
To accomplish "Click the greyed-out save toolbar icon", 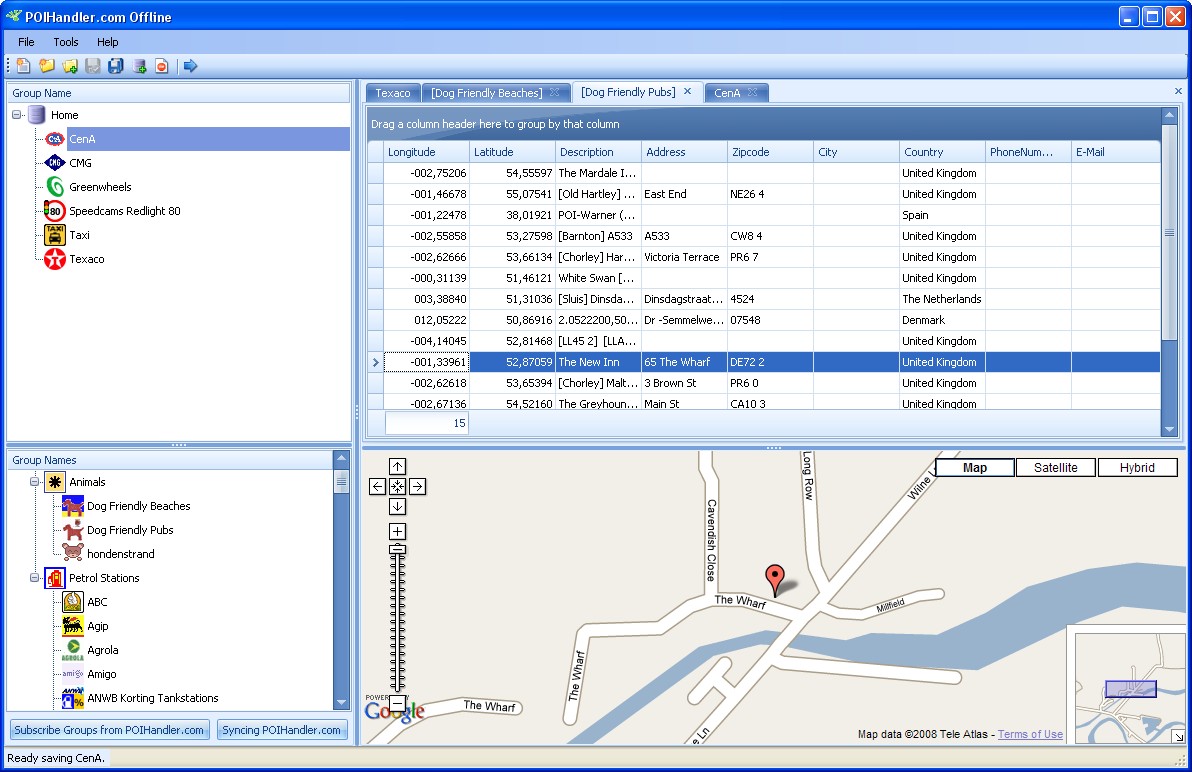I will (93, 66).
